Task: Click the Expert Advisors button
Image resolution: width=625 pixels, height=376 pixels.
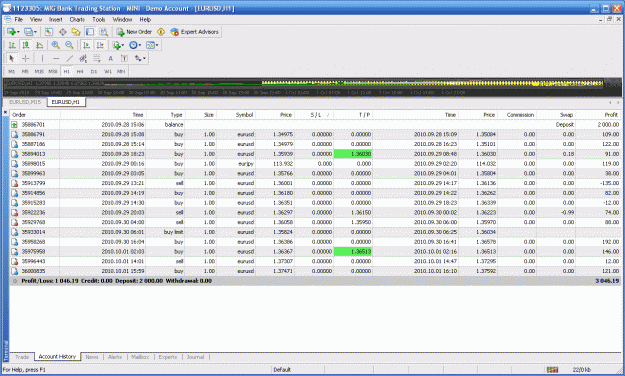Action: pos(195,32)
